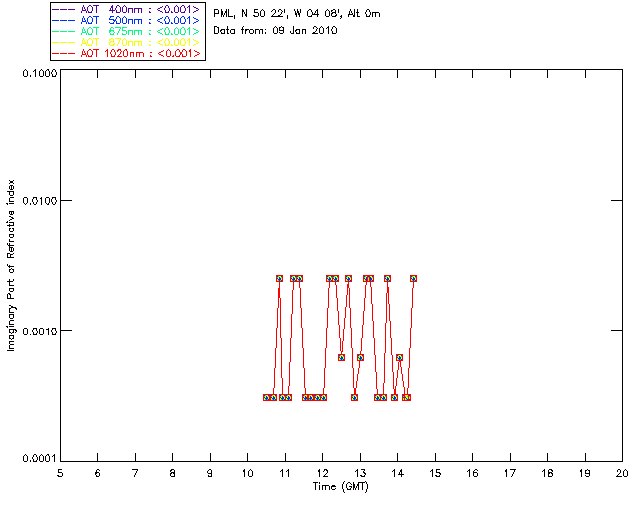
Task: Click the mid-level data marker near 12.5 GMT
Action: (x=341, y=357)
